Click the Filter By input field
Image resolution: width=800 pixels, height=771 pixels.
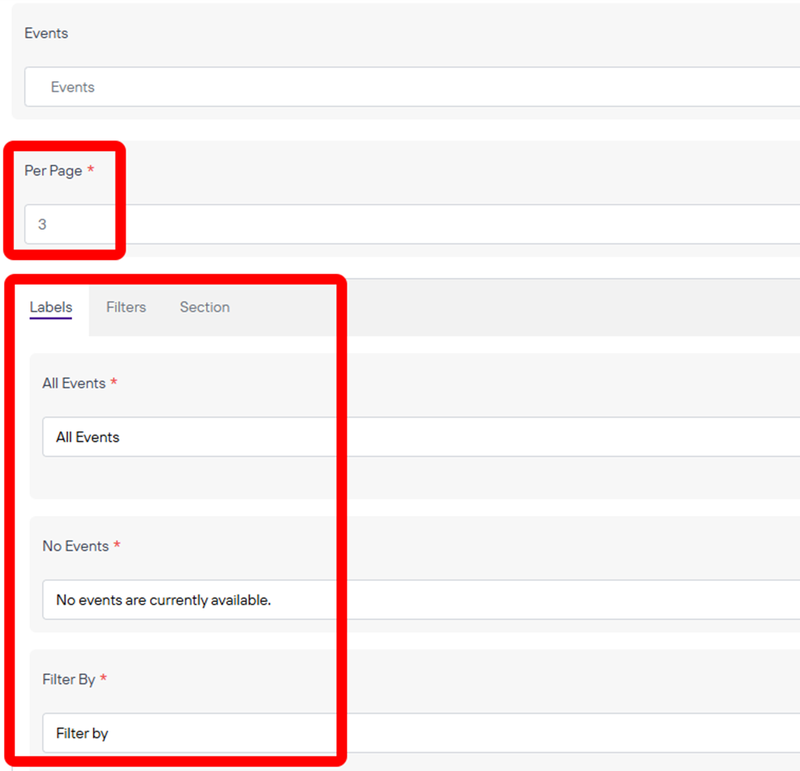coord(421,733)
